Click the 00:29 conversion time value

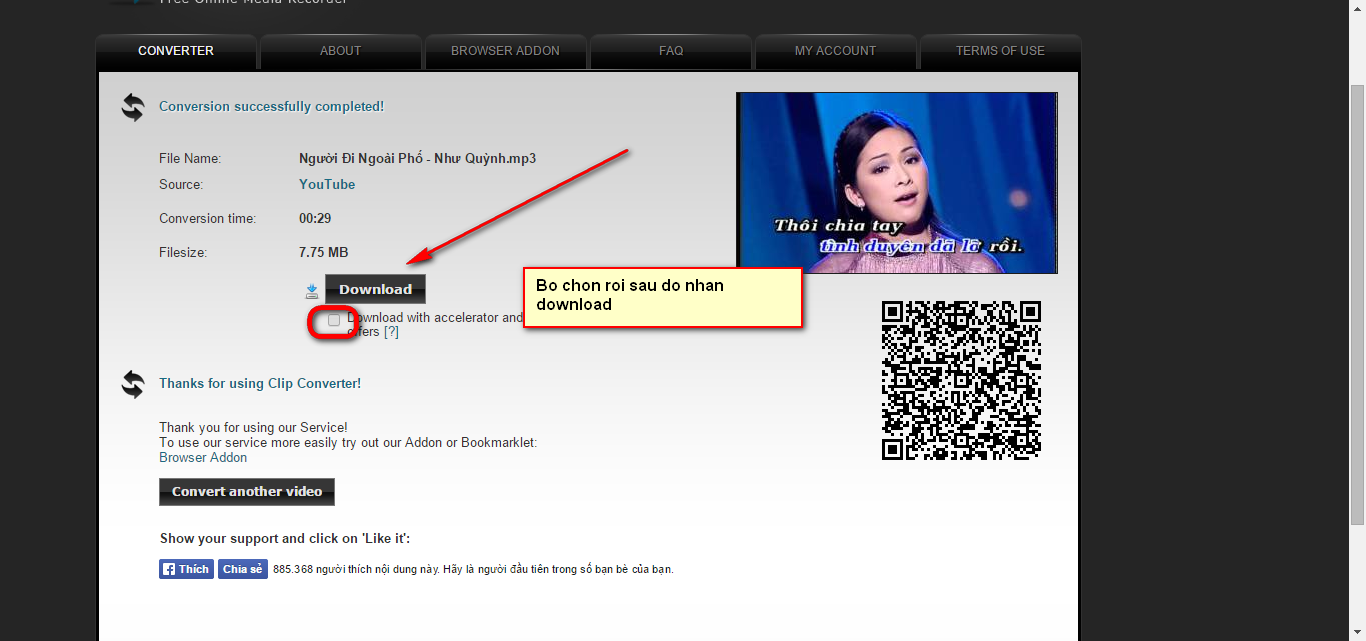tap(315, 218)
